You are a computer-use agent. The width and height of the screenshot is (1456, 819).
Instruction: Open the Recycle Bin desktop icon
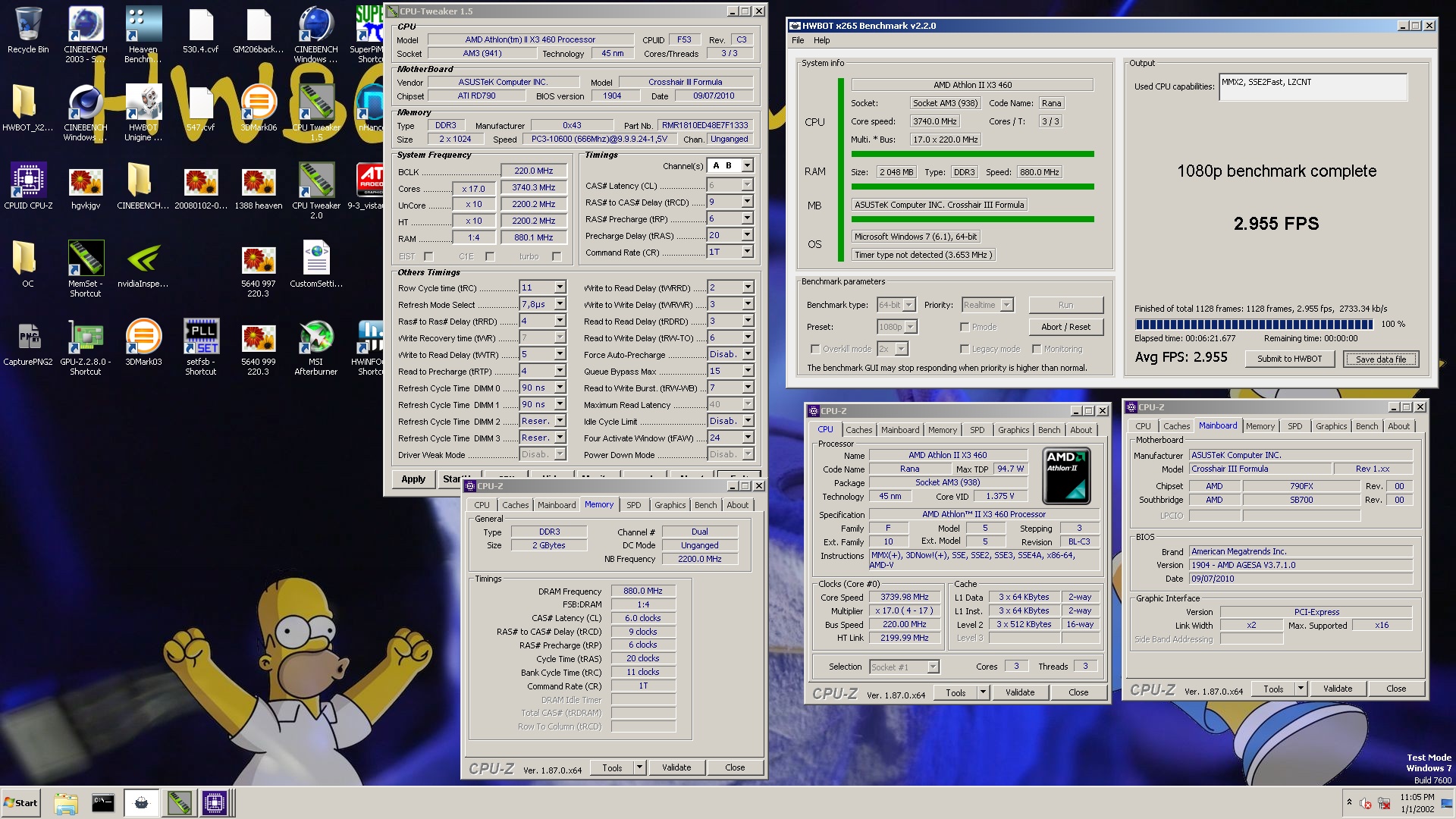click(28, 30)
